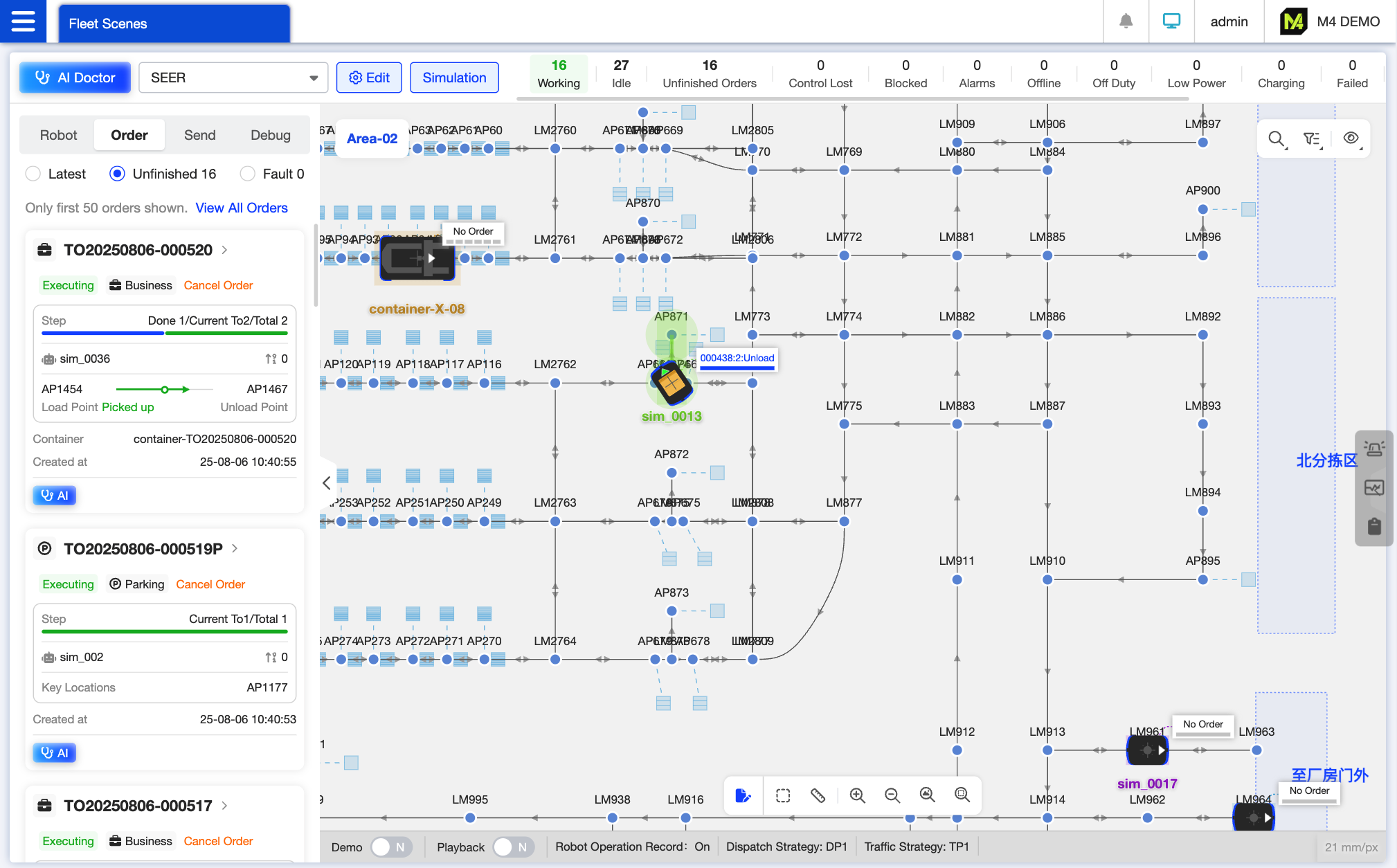Toggle the Playback switch

(513, 847)
